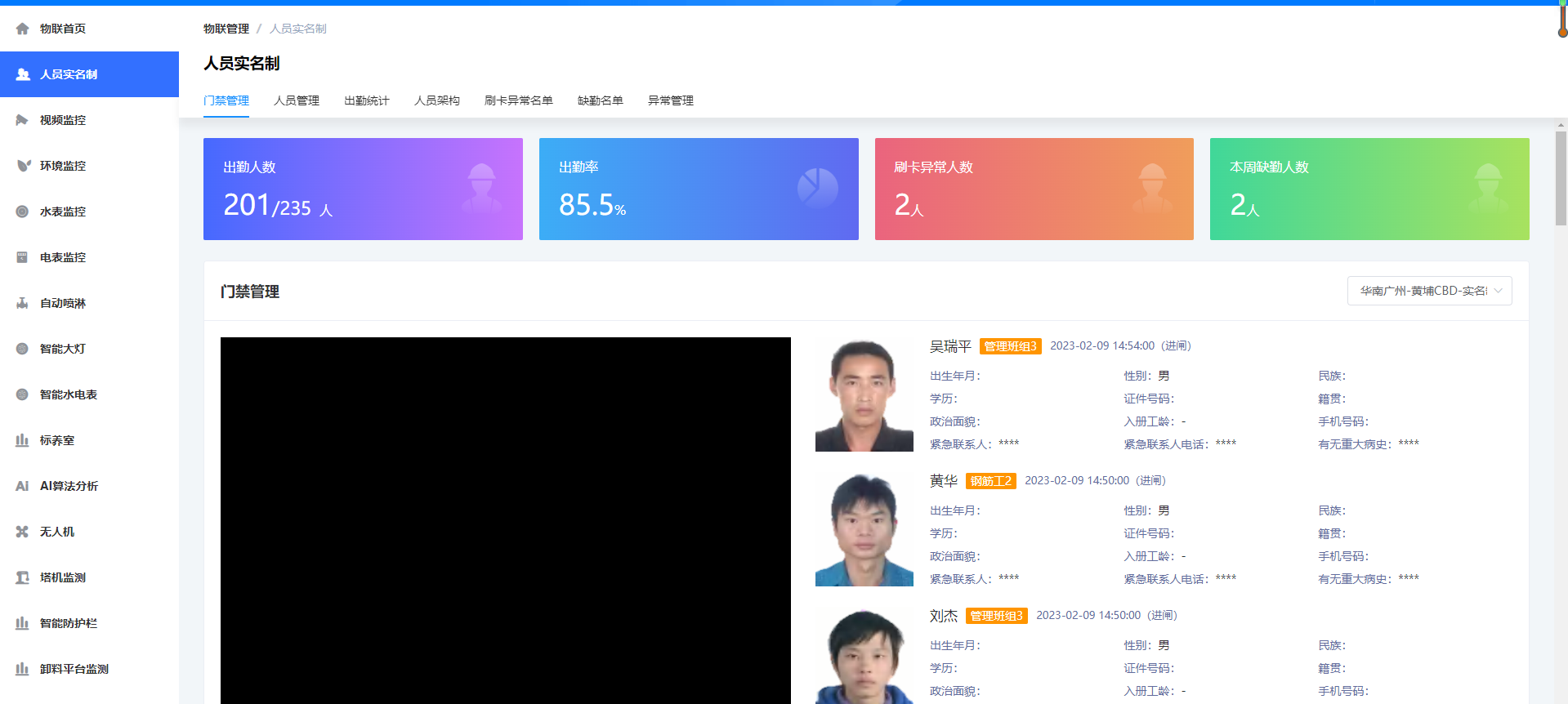Click the name 吴瑞平
The image size is (1568, 704).
951,346
